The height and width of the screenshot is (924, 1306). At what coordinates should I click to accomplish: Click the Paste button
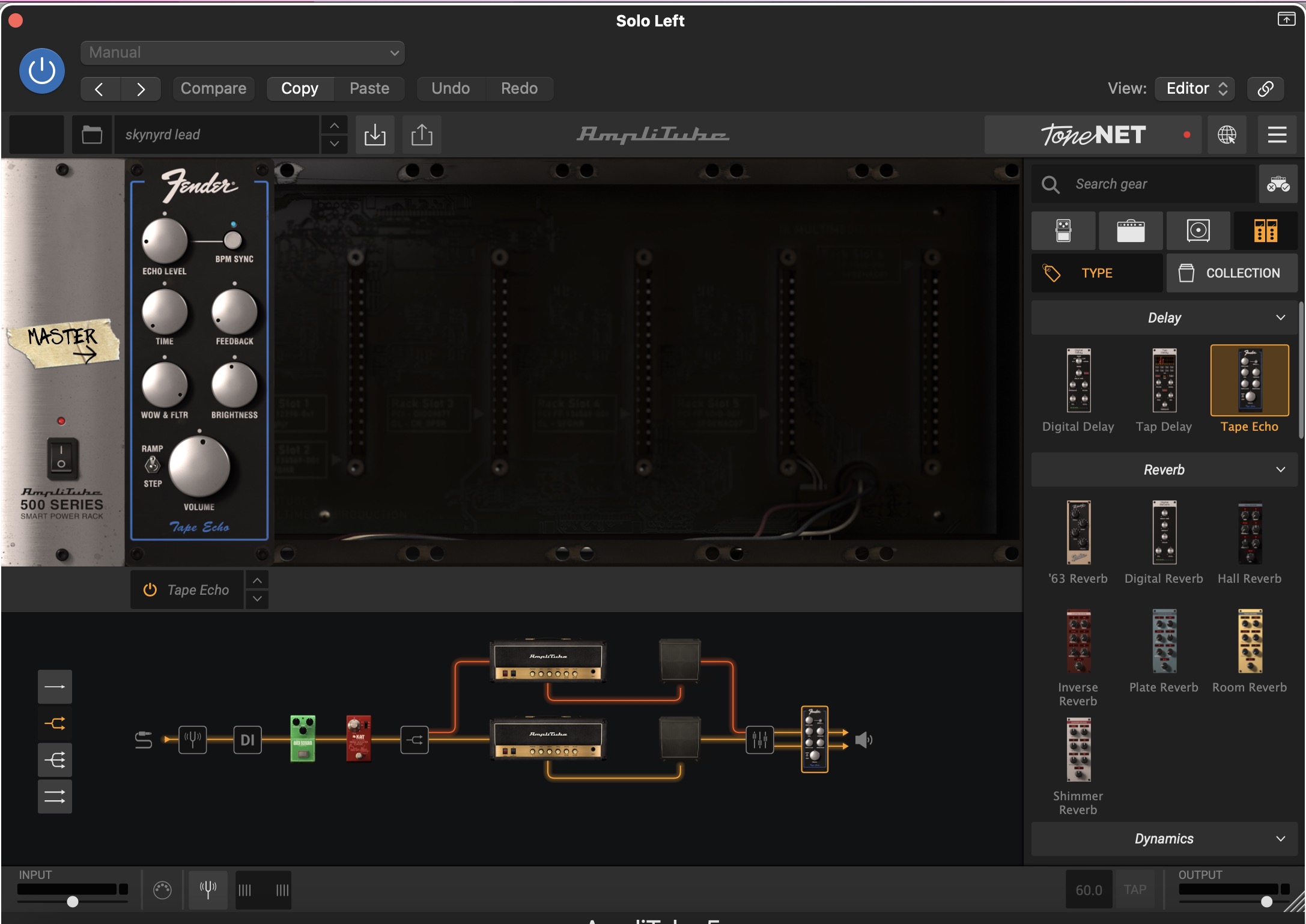coord(369,89)
